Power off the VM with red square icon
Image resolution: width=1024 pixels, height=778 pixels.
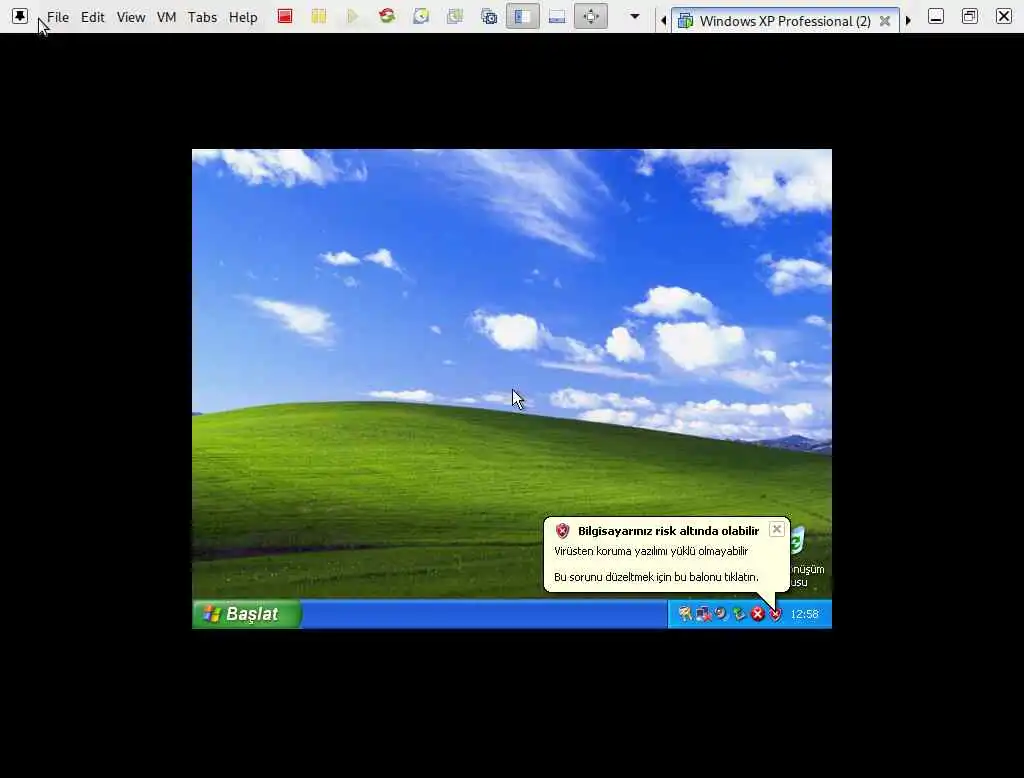click(x=285, y=16)
